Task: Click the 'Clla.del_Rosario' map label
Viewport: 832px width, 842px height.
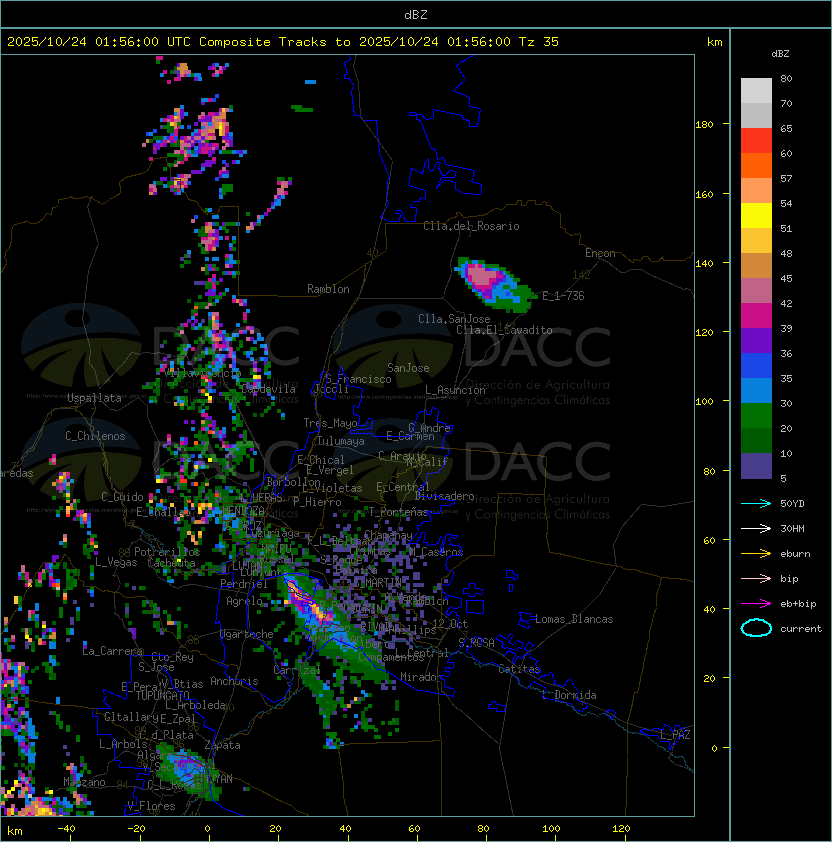Action: coord(471,226)
